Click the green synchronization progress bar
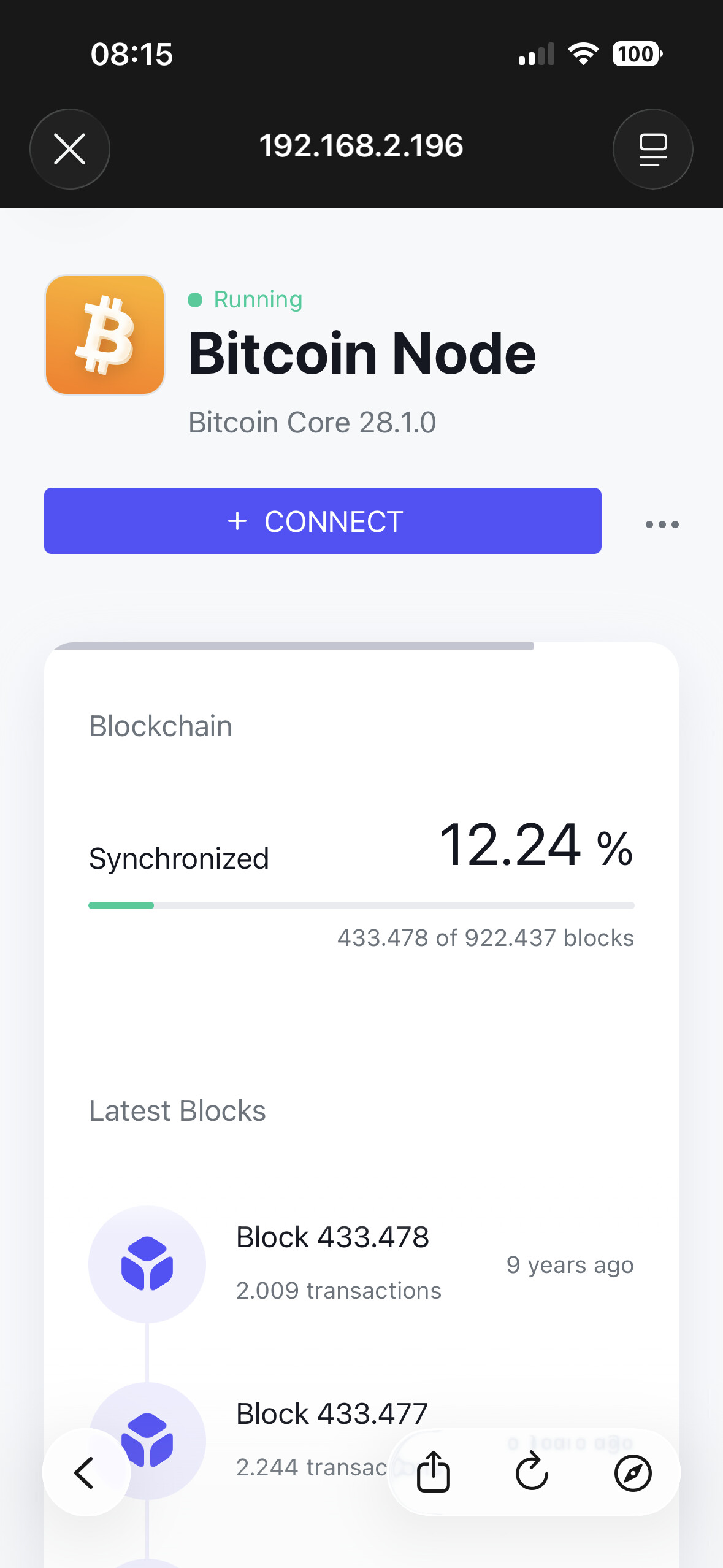The image size is (723, 1568). pos(121,905)
